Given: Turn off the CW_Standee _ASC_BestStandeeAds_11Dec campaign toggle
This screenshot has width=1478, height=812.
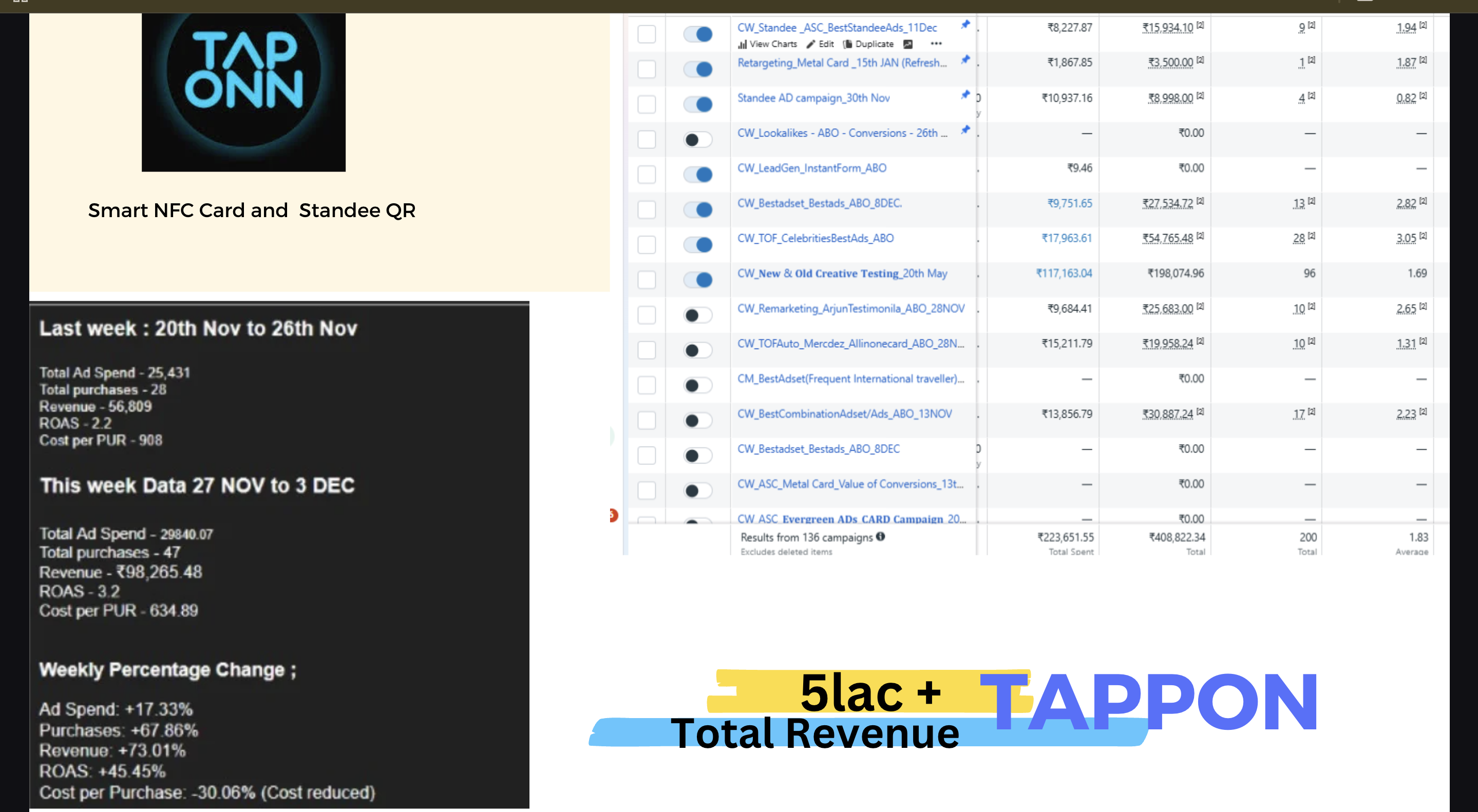Looking at the screenshot, I should pyautogui.click(x=698, y=34).
